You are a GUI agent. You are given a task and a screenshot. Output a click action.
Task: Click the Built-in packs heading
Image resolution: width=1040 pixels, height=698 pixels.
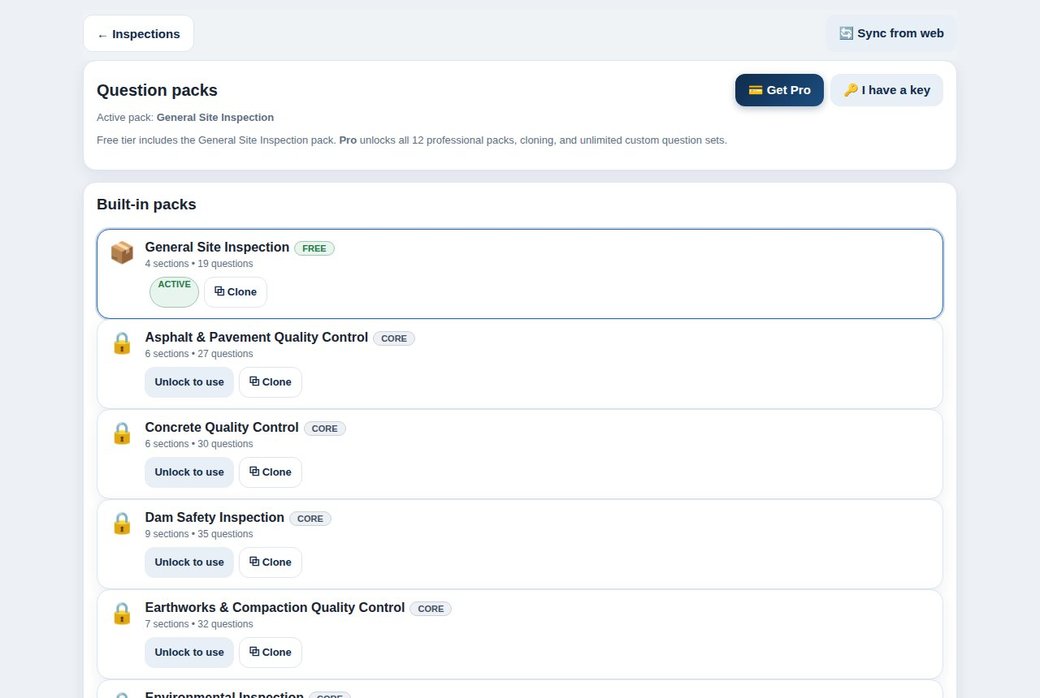[x=147, y=204]
